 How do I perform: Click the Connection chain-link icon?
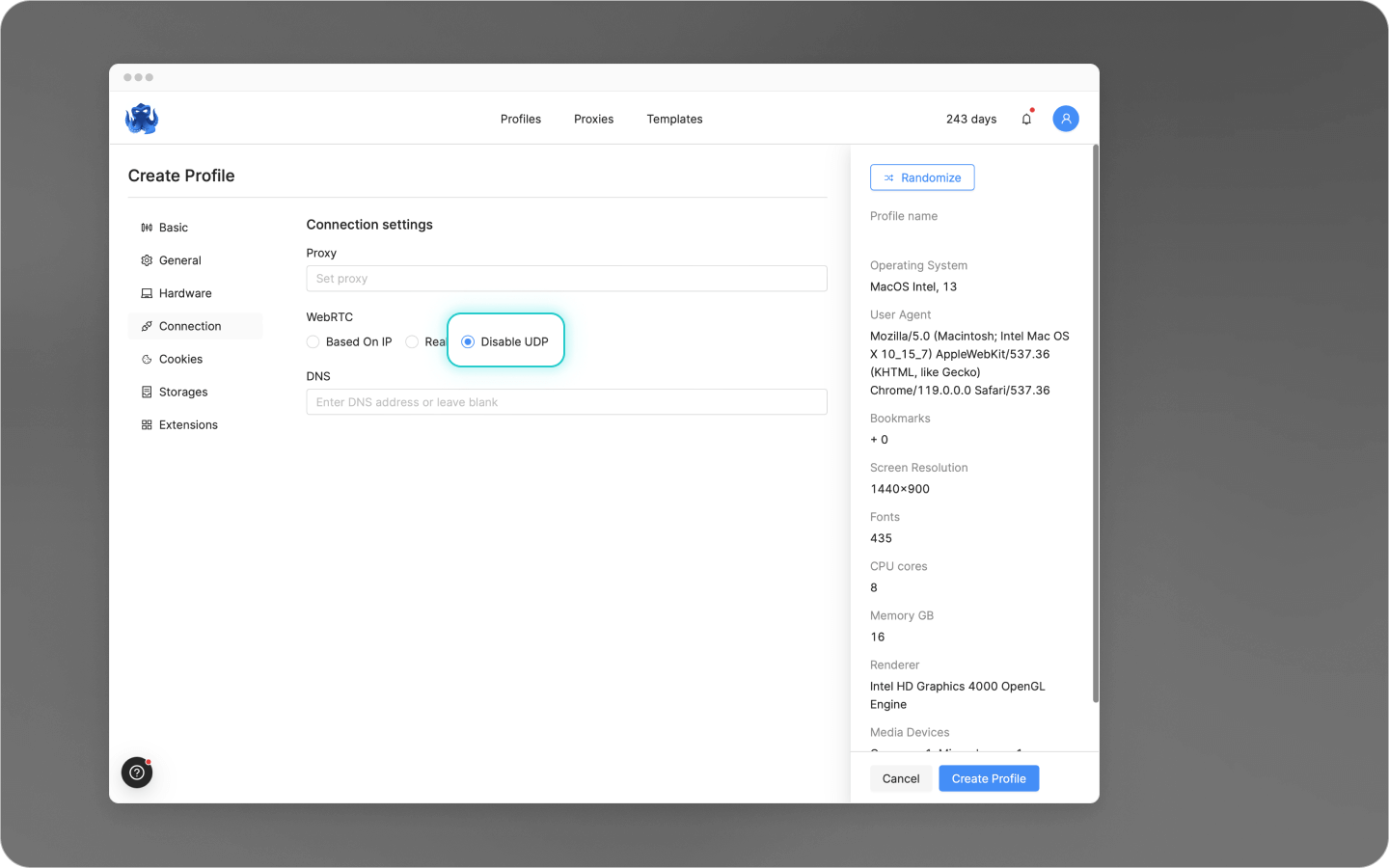click(x=146, y=326)
